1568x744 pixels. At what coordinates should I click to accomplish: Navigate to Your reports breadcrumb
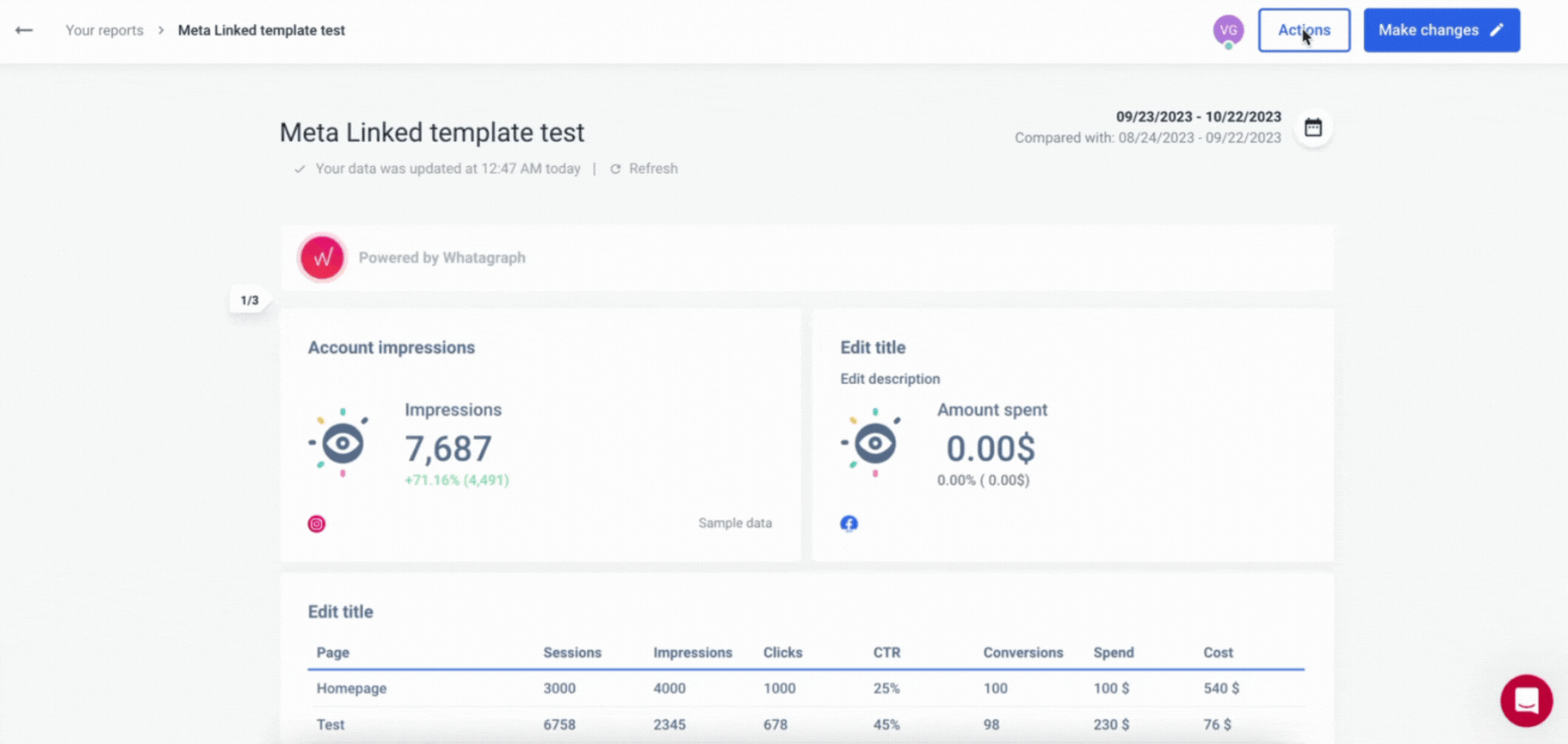pyautogui.click(x=104, y=30)
